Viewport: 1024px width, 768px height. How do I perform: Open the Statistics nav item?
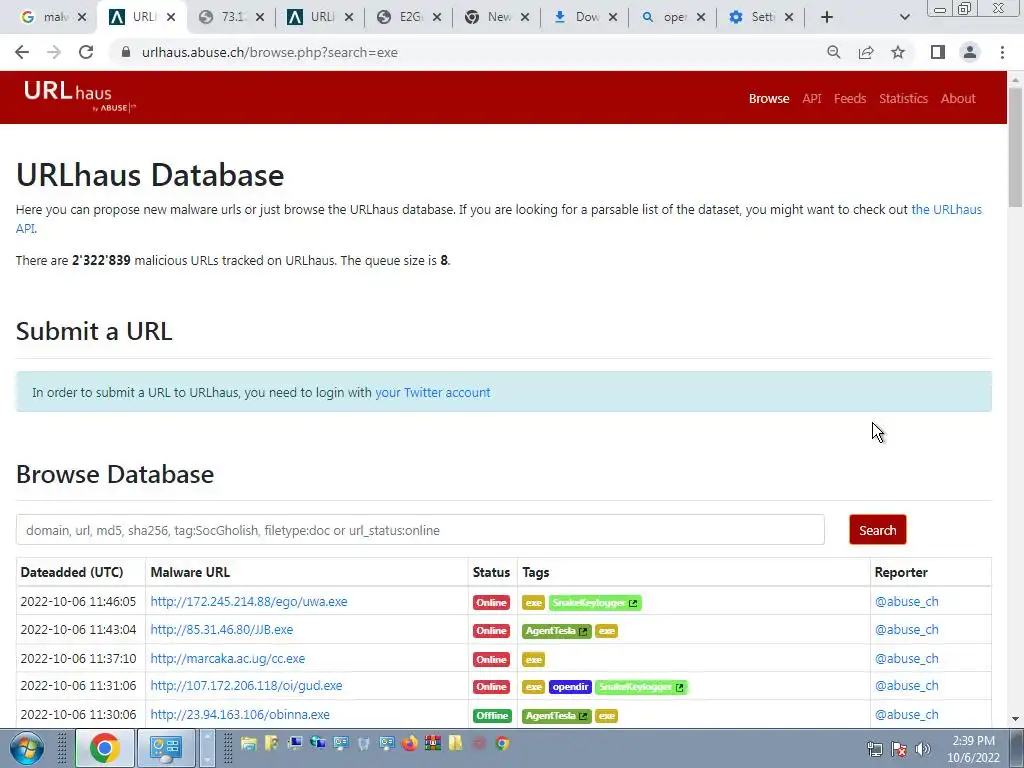click(903, 99)
